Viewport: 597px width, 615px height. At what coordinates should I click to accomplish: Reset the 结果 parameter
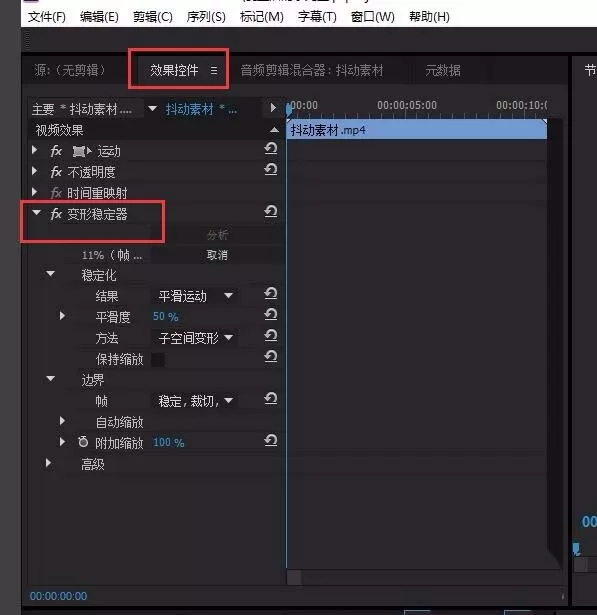[271, 293]
